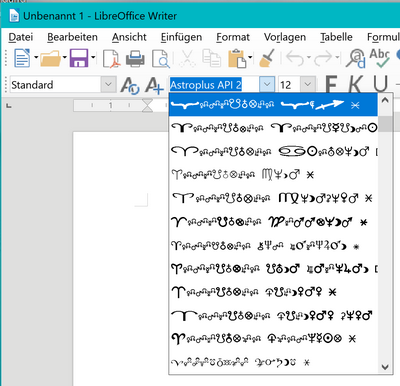Expand the New document dropdown arrow
Viewport: 400px width, 386px height.
[36, 58]
